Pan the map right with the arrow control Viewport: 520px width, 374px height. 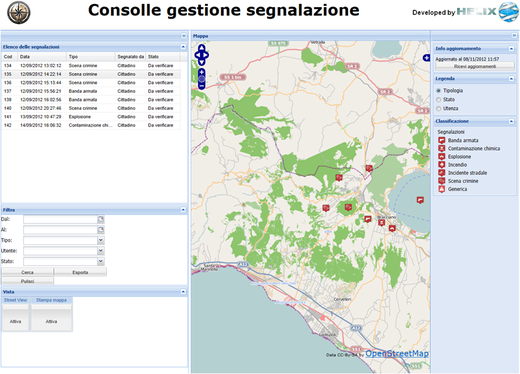click(206, 55)
